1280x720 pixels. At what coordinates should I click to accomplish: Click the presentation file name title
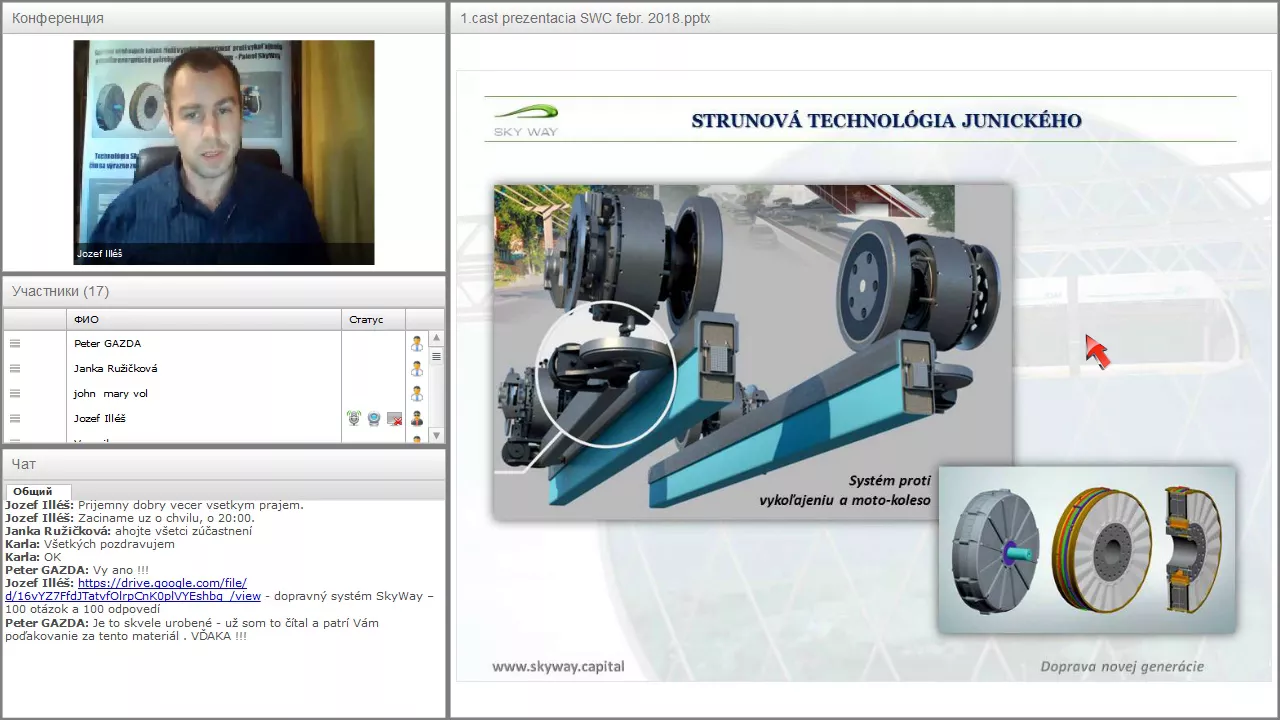tap(585, 18)
